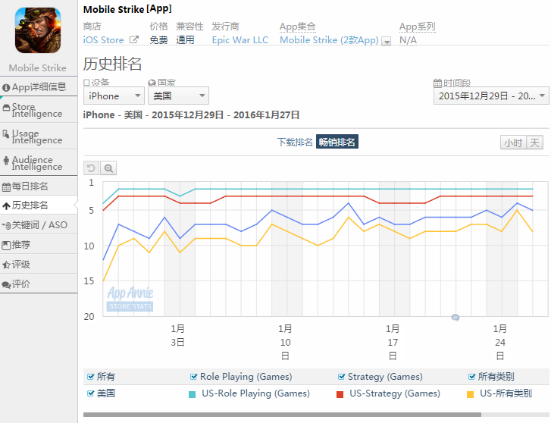Image resolution: width=554 pixels, height=423 pixels.
Task: Open the external link icon beside iOS Store
Action: tap(134, 40)
